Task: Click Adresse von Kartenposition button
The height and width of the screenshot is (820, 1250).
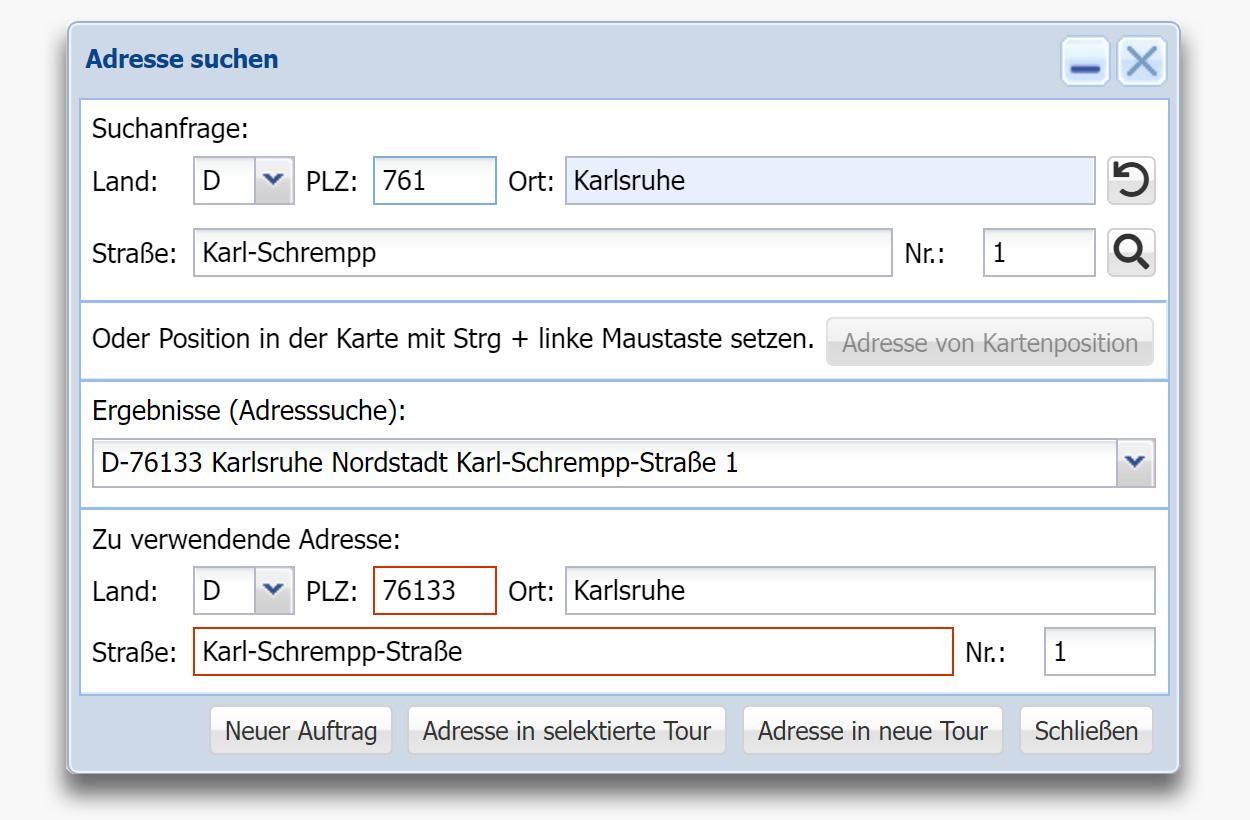Action: pyautogui.click(x=989, y=343)
